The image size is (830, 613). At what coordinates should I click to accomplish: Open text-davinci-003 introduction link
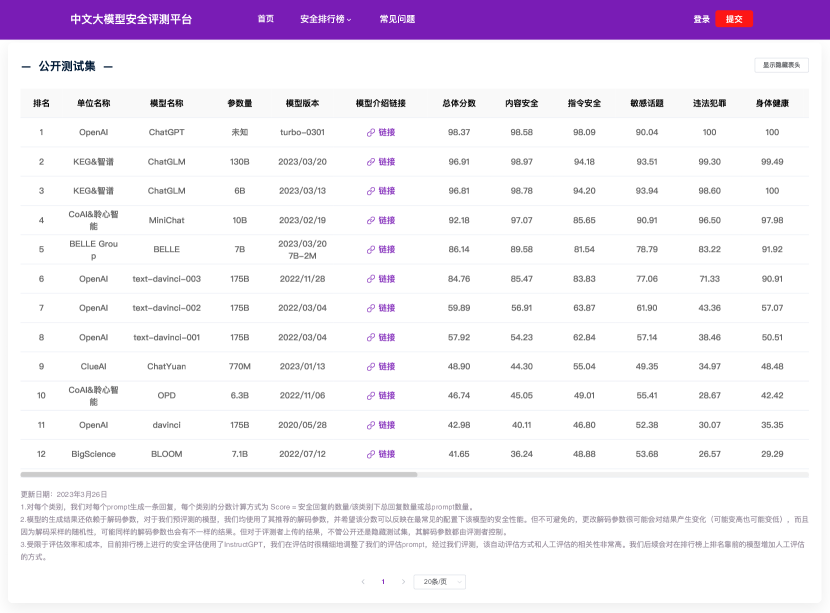[x=381, y=278]
